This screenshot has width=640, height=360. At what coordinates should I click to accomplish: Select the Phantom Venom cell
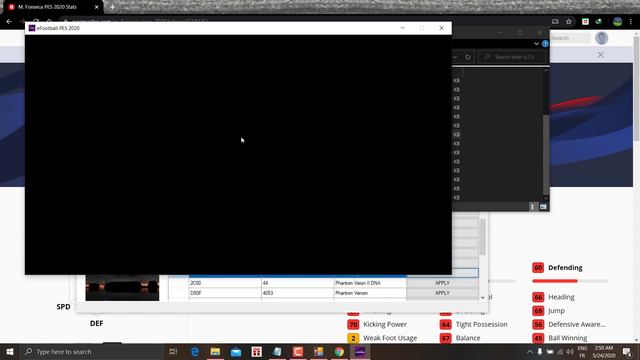(x=370, y=293)
